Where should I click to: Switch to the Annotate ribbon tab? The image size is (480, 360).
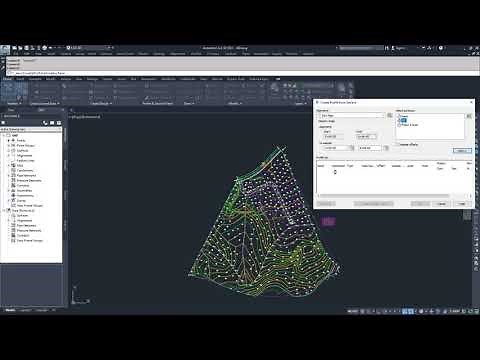(35, 79)
